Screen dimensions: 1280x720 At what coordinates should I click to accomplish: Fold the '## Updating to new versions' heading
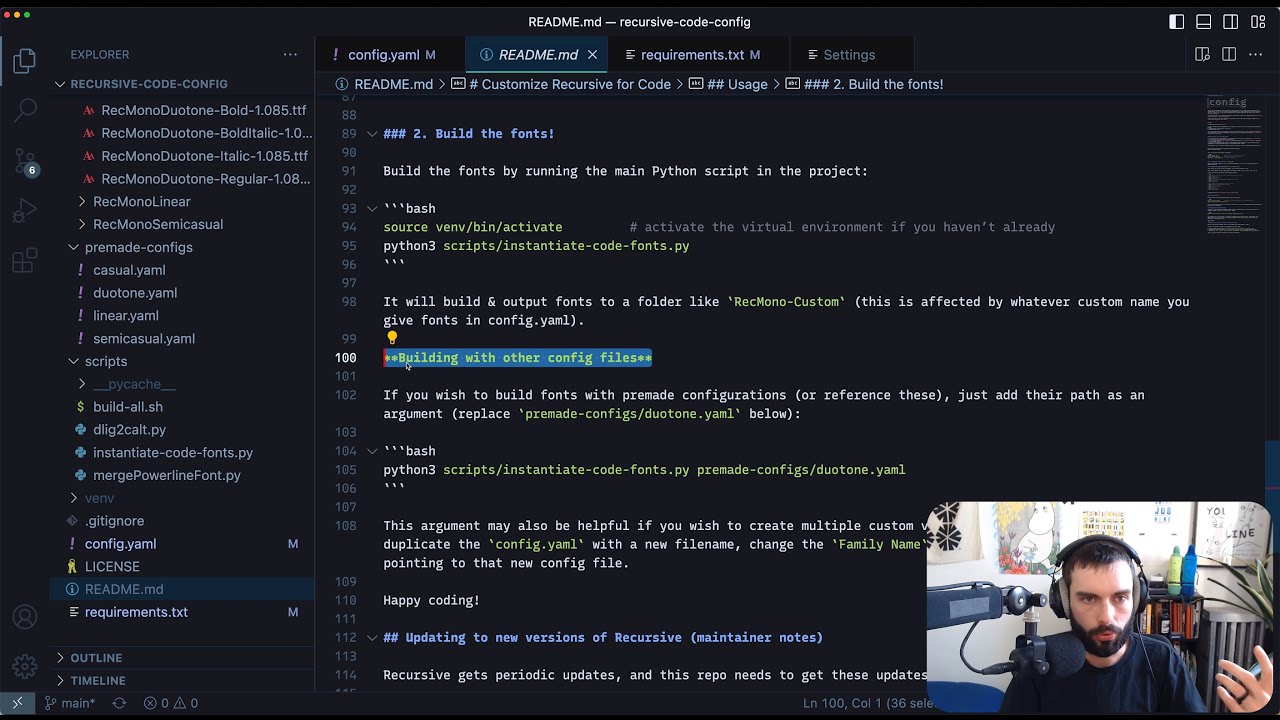(372, 638)
